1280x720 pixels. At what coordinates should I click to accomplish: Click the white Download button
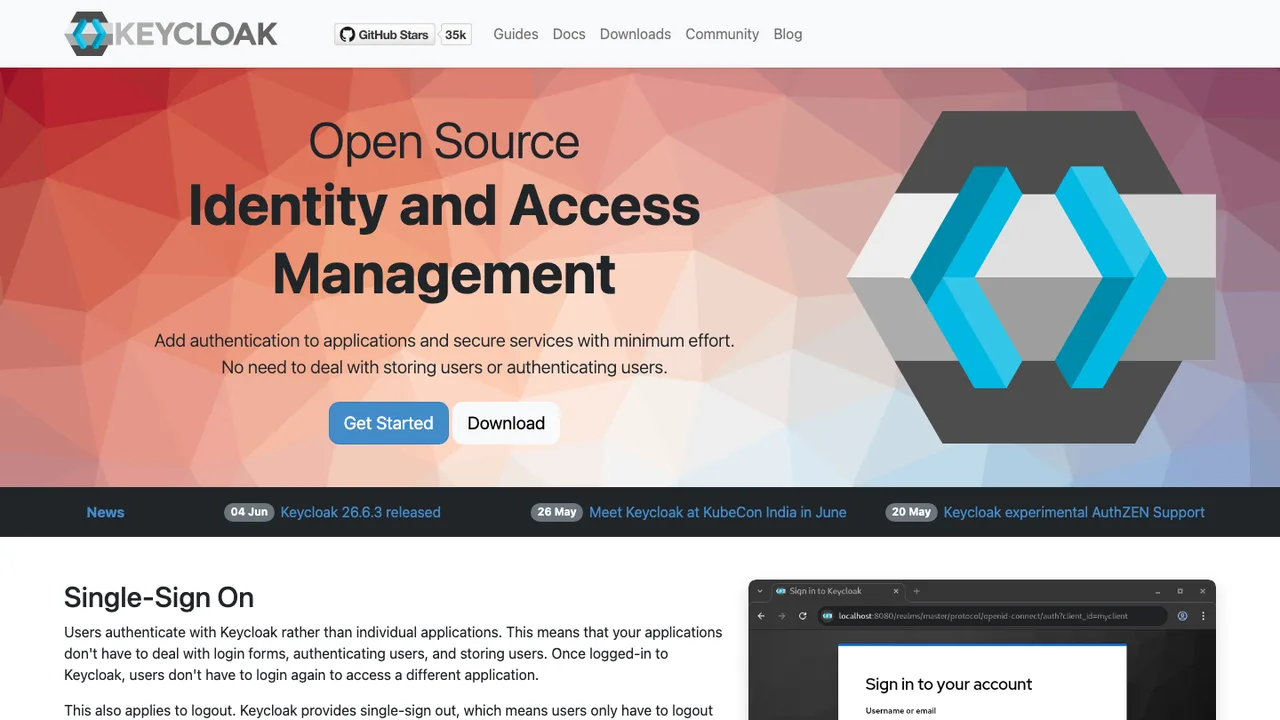[x=506, y=423]
